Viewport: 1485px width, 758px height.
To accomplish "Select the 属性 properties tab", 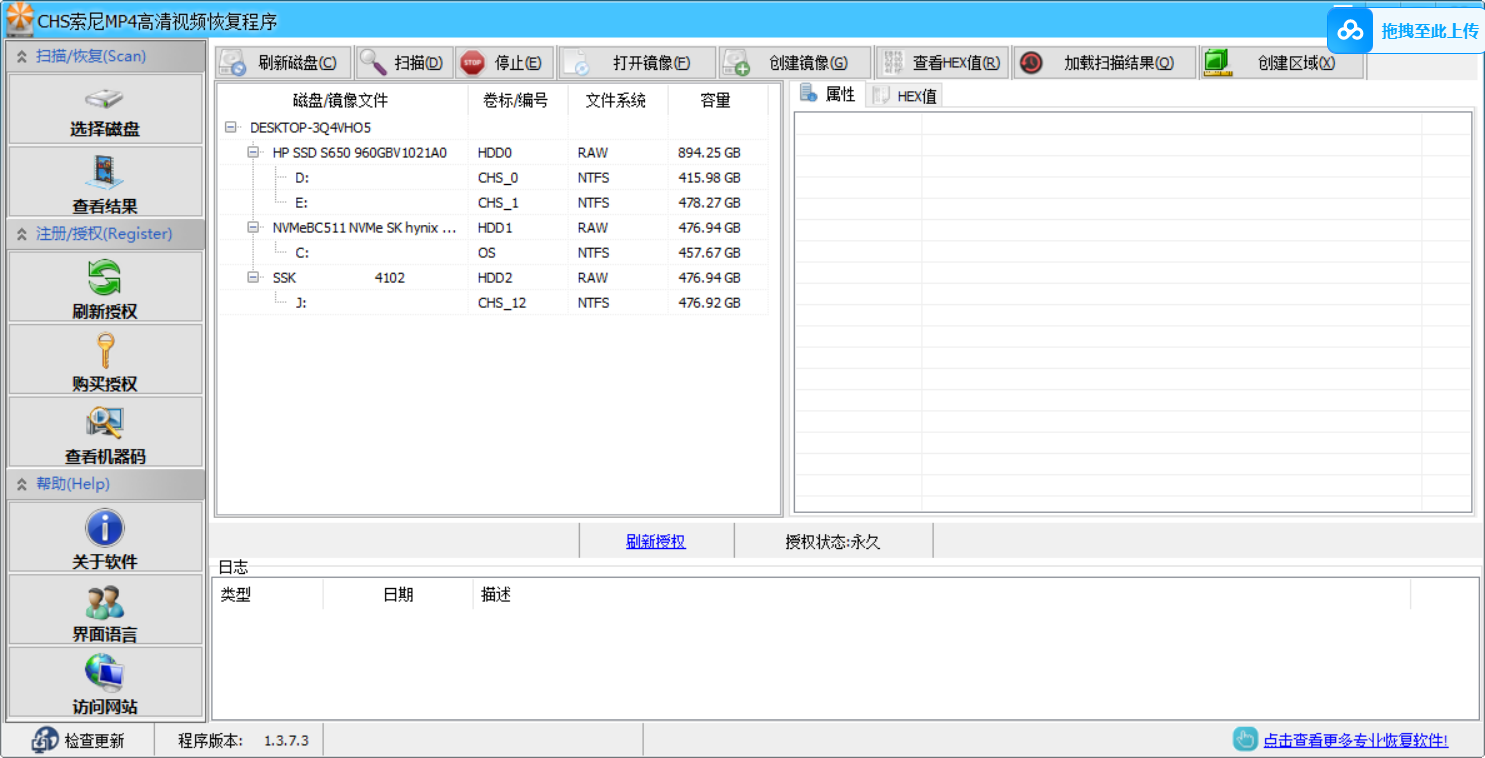I will [x=828, y=95].
